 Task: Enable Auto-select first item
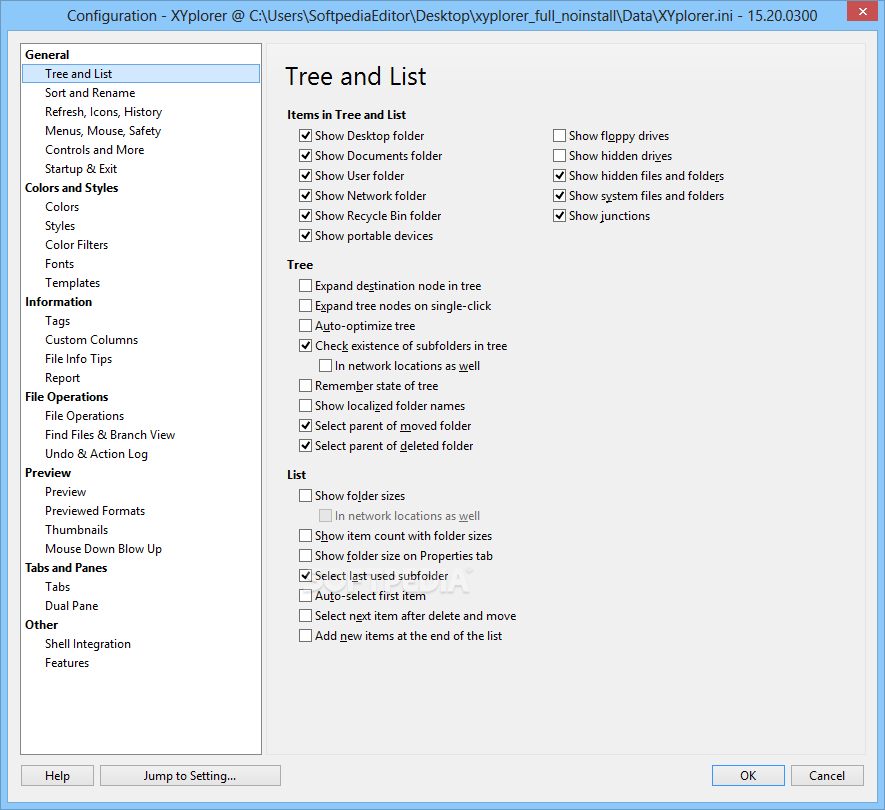pos(305,596)
